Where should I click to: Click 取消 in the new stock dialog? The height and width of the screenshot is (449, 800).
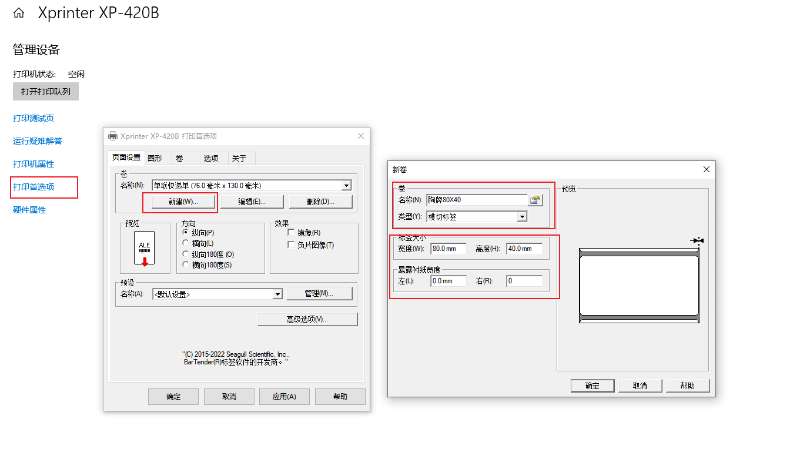[640, 386]
